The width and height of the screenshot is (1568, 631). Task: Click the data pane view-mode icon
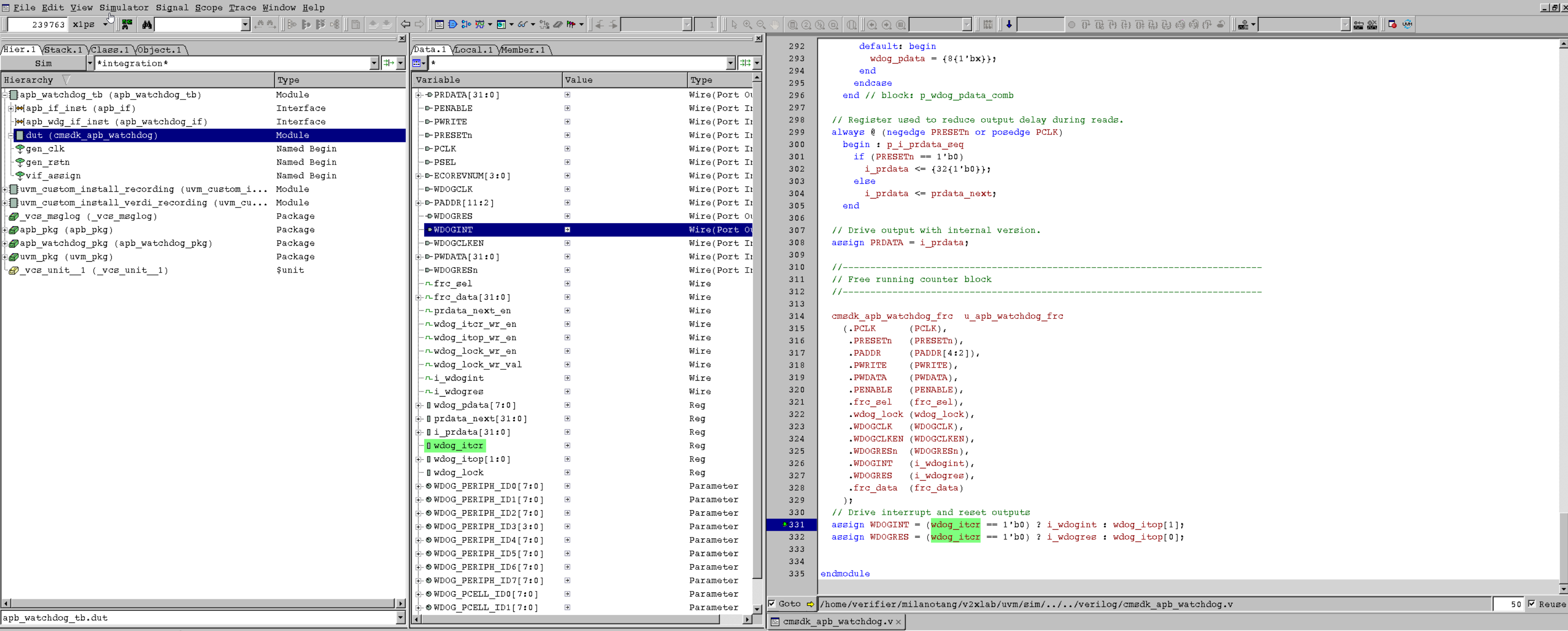(418, 63)
